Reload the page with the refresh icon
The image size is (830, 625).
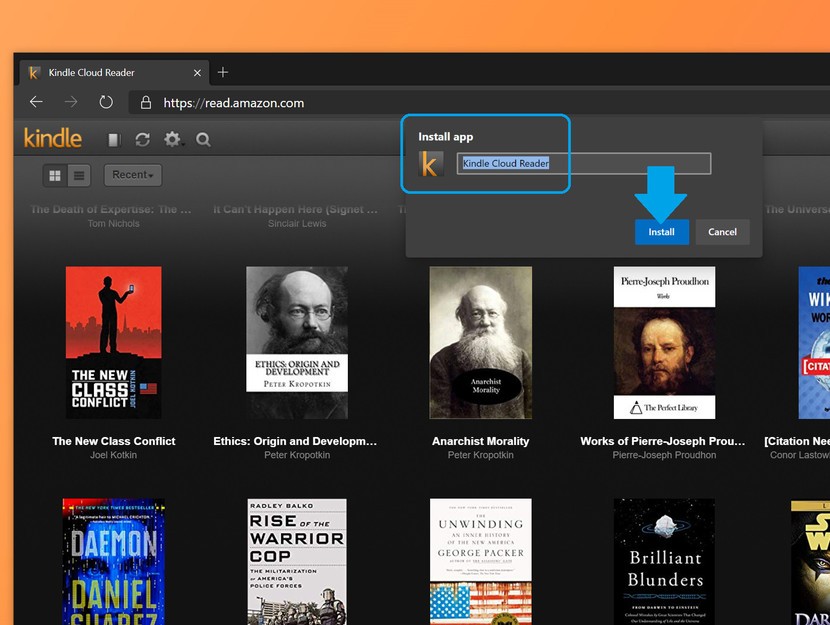pos(106,102)
